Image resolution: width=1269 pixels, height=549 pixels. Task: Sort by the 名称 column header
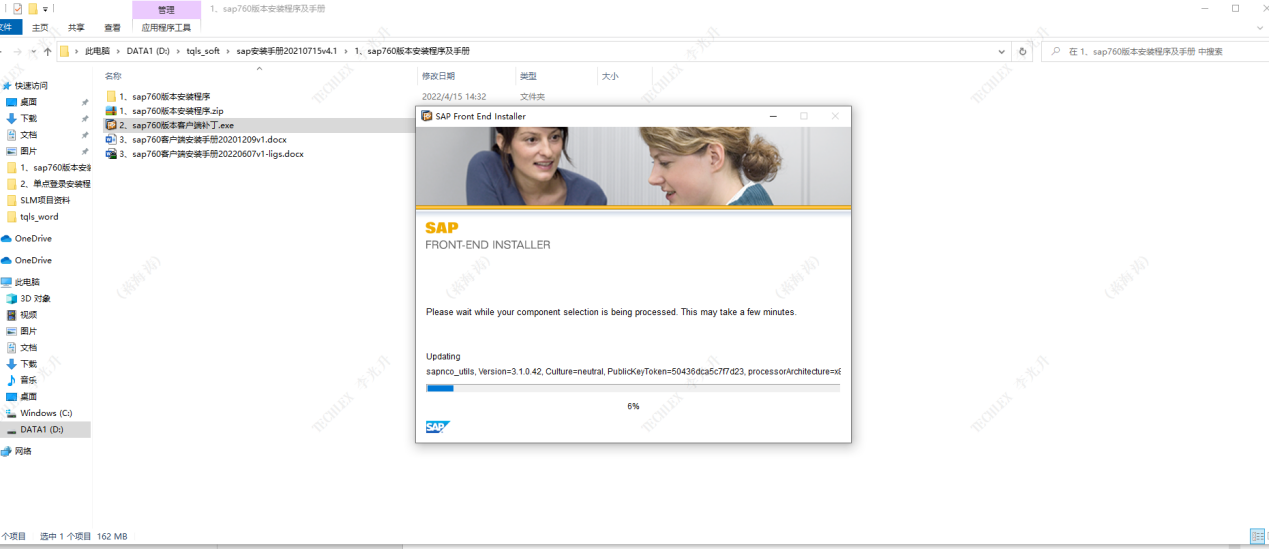click(113, 76)
